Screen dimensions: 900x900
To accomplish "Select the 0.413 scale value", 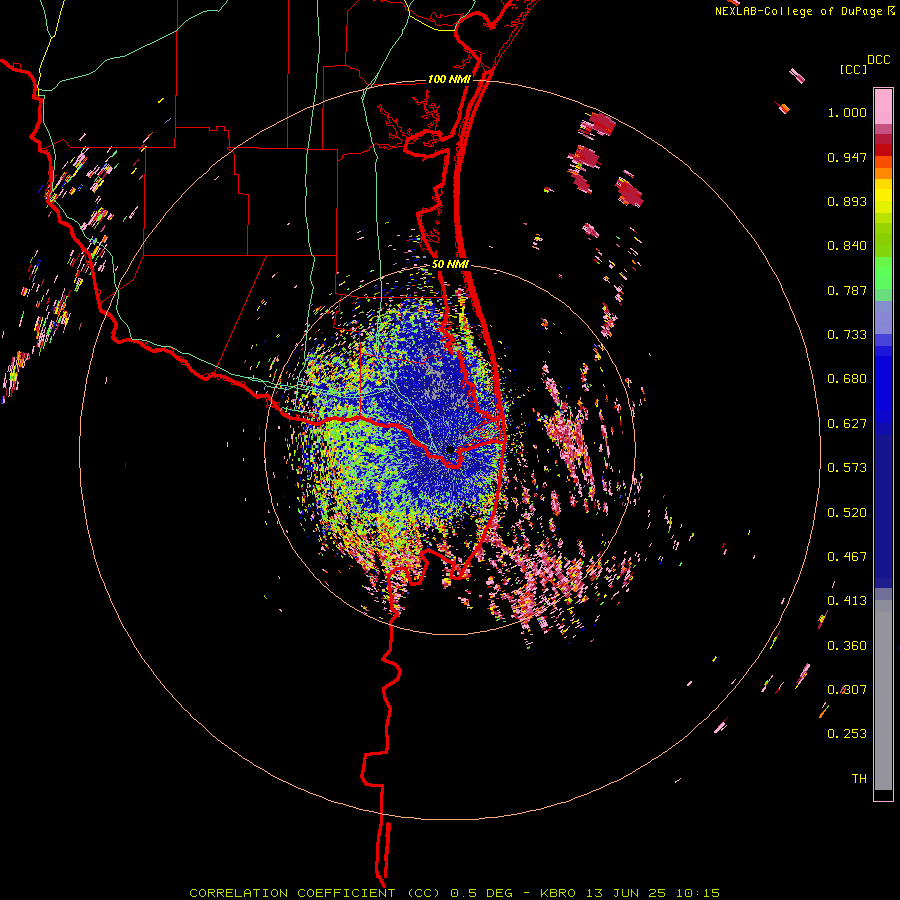I will point(847,601).
